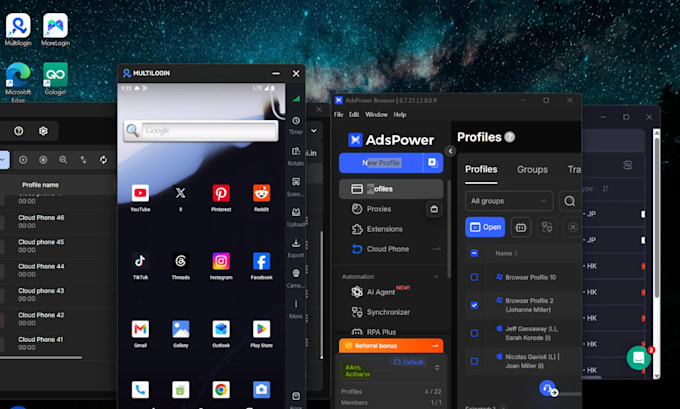Tick the checkbox for Browser Profile 10
The width and height of the screenshot is (680, 409).
point(474,277)
